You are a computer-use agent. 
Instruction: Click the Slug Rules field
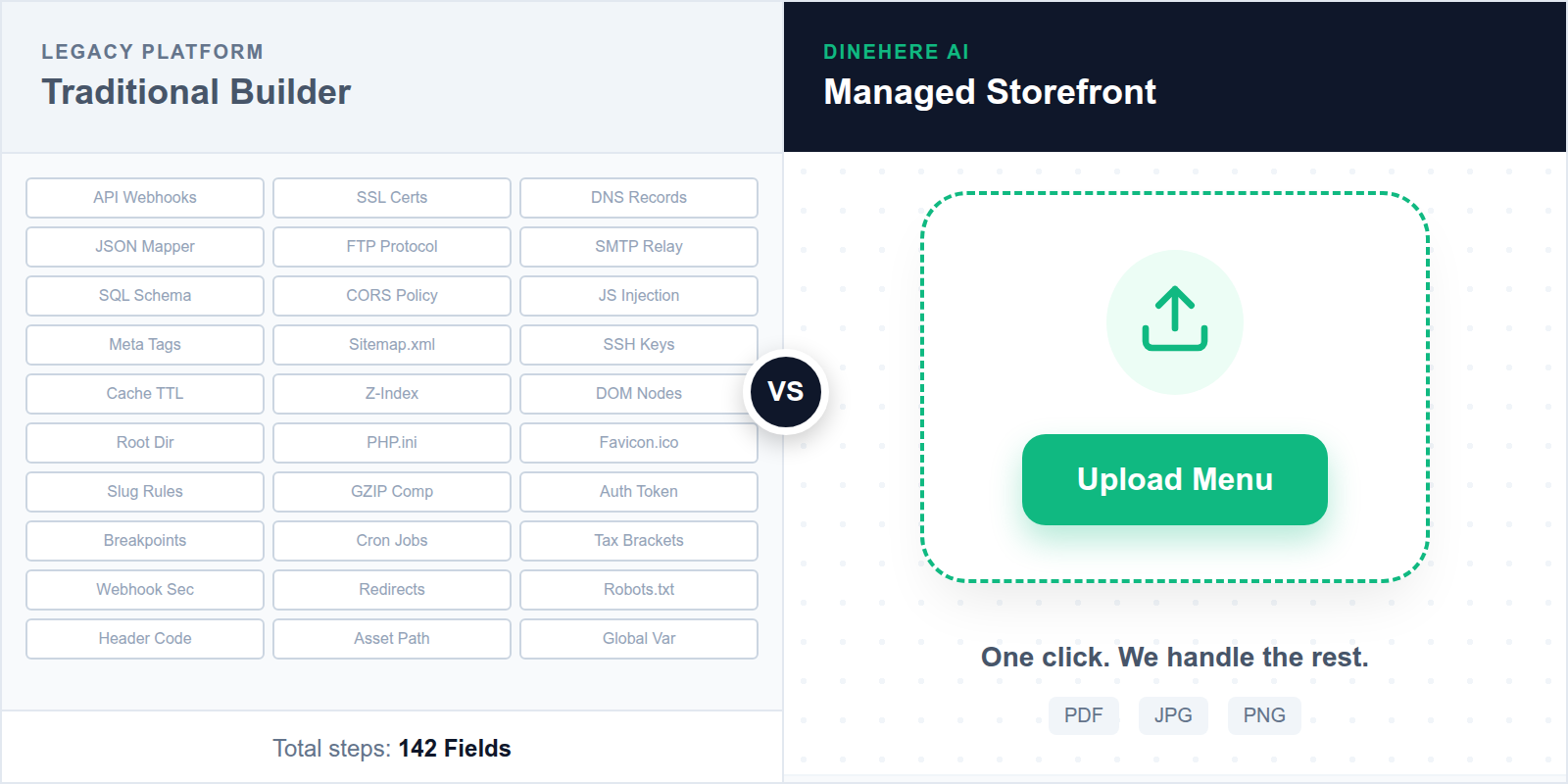(145, 492)
